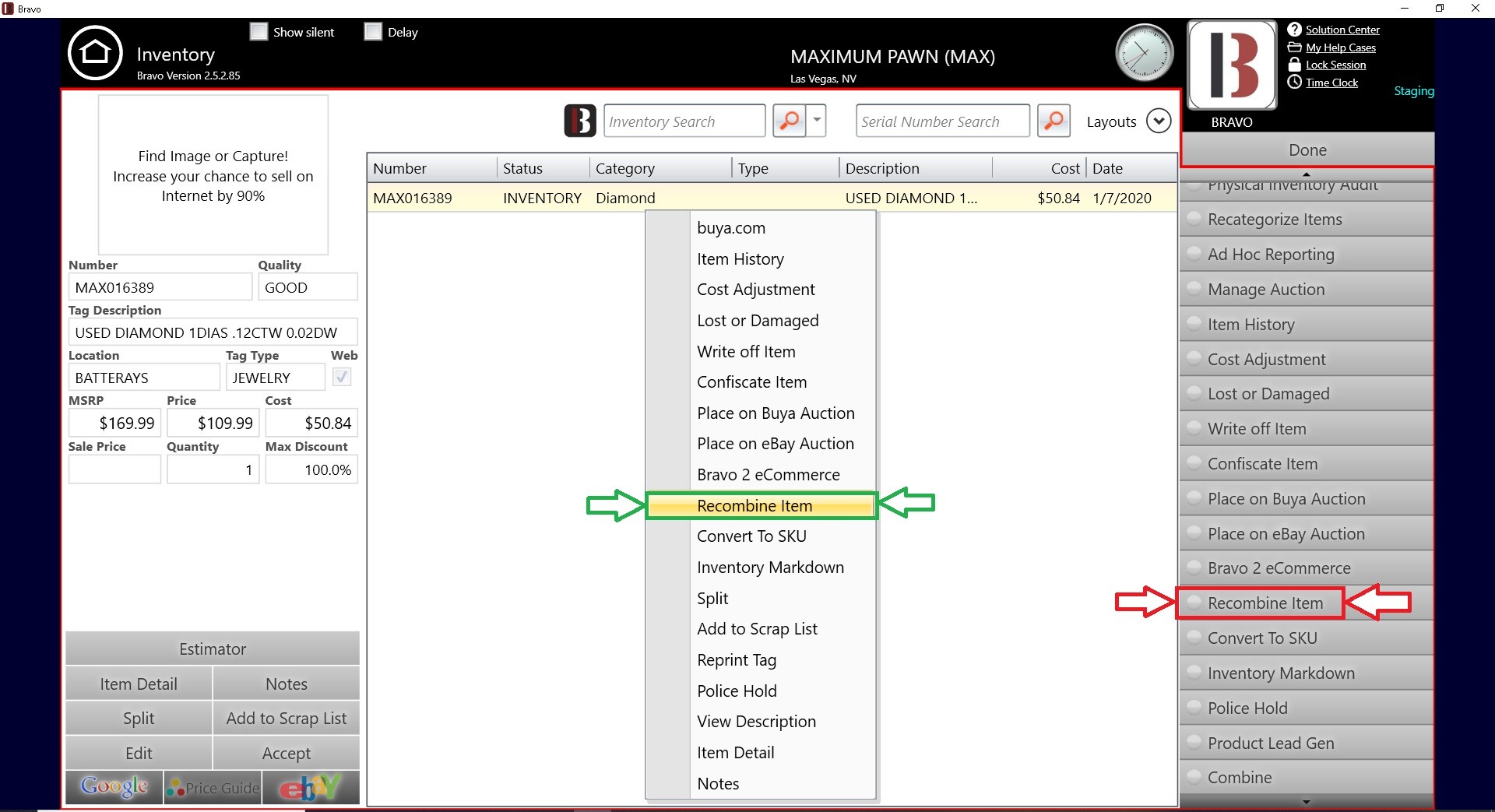Screen dimensions: 1495x812
Task: Click the Done button
Action: pyautogui.click(x=1307, y=149)
